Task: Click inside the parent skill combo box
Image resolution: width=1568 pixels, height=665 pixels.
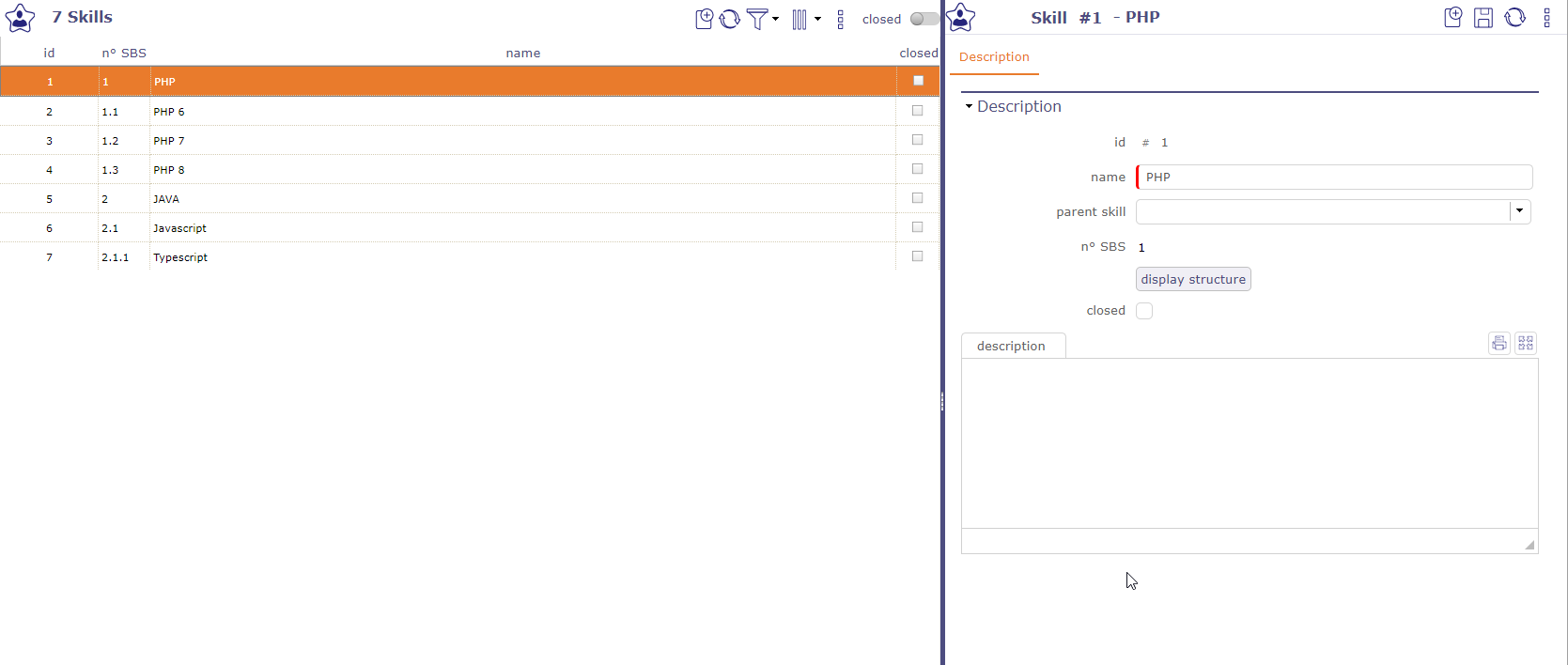Action: click(x=1323, y=211)
